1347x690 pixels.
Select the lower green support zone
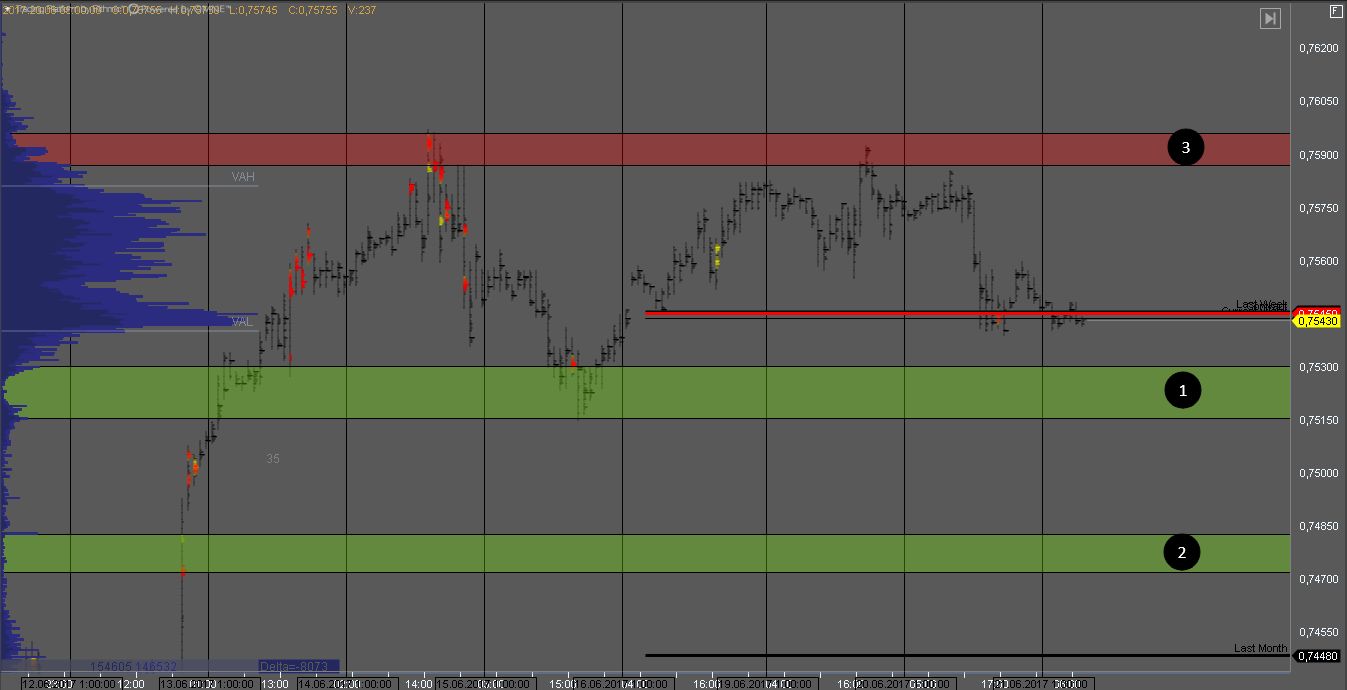coord(700,553)
